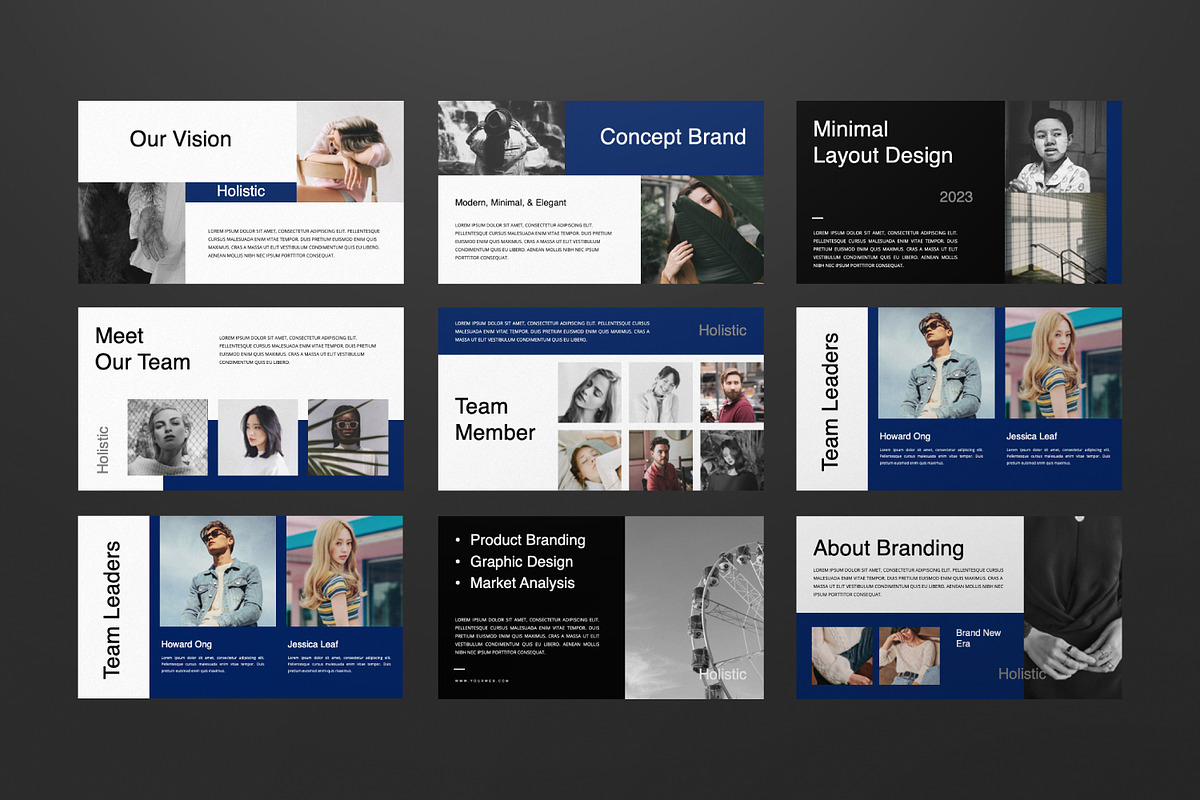Click the woman with glasses behind blinds photo

coord(348,438)
